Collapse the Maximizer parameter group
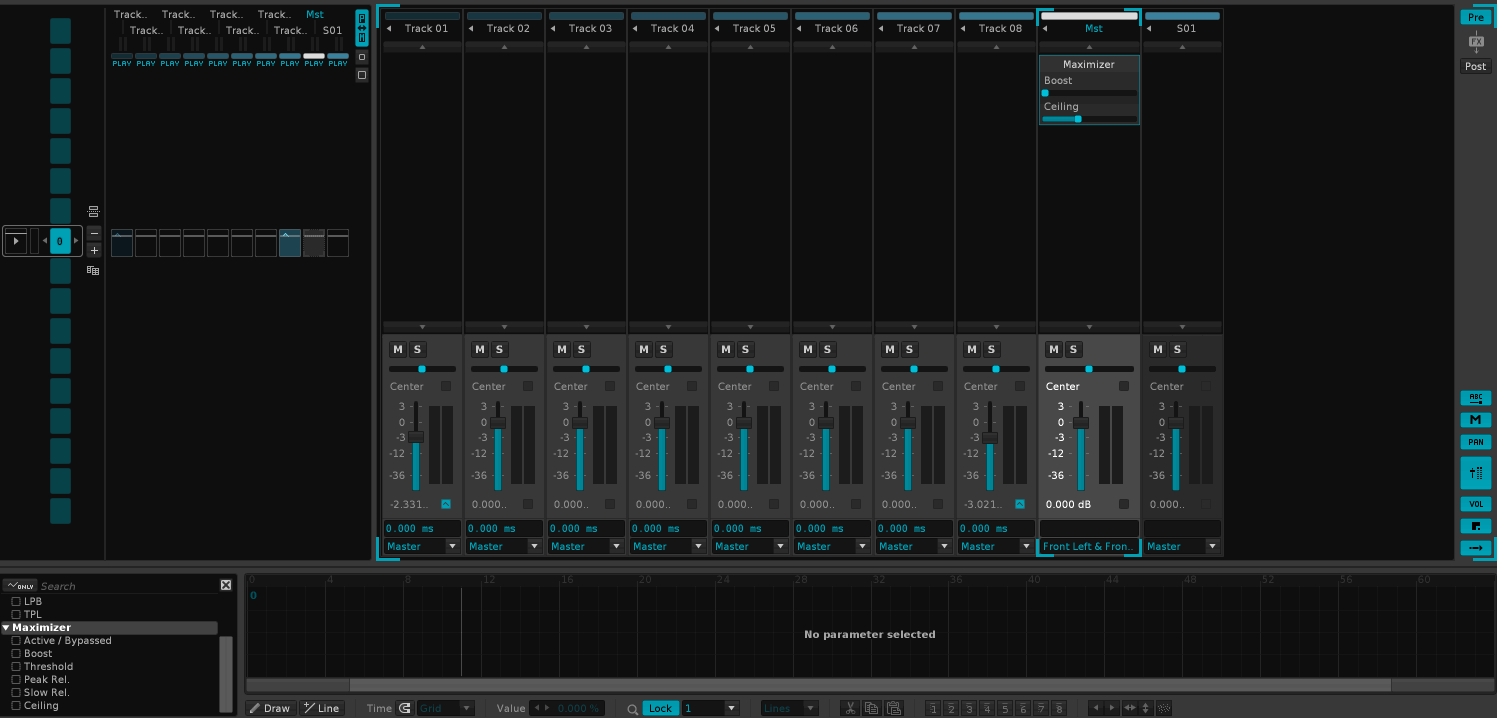Viewport: 1497px width, 718px height. [6, 628]
